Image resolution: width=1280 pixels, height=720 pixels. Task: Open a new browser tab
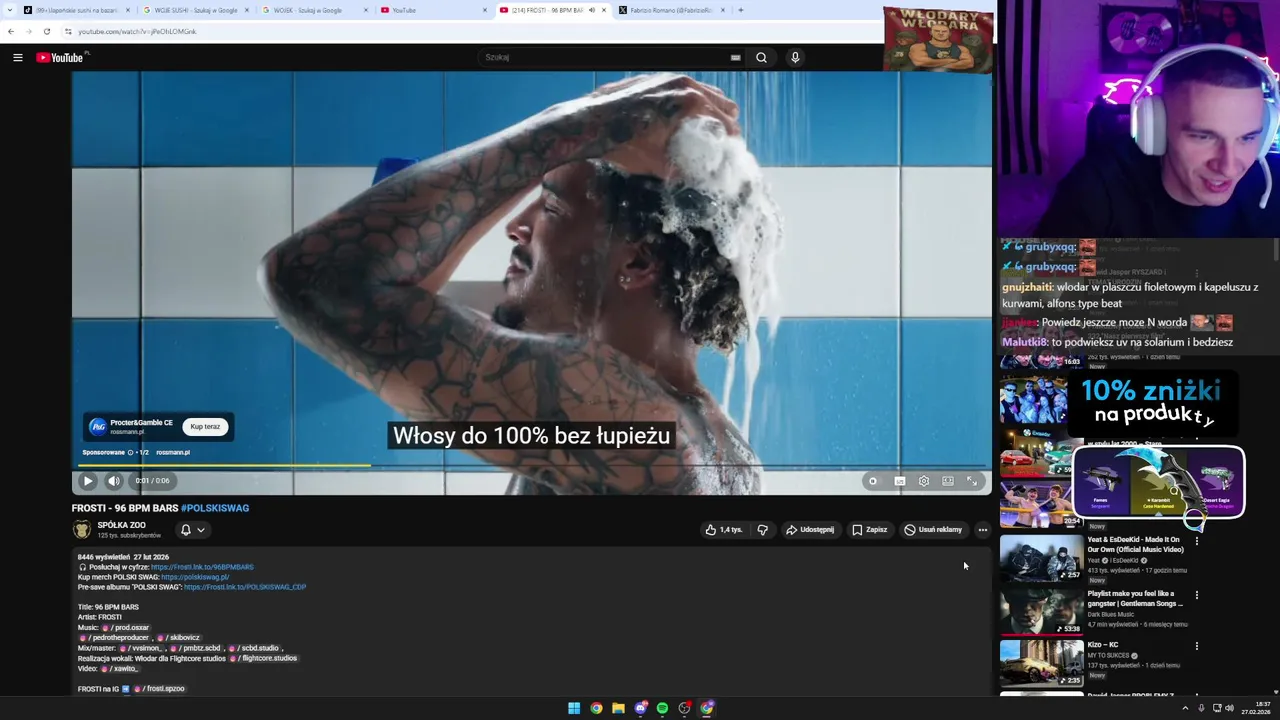click(x=740, y=10)
